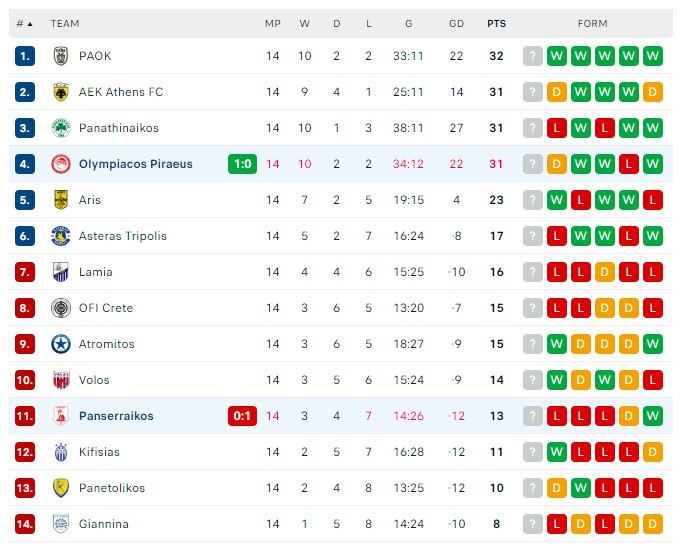
Task: Click the Aris yellow crest icon
Action: (x=60, y=200)
